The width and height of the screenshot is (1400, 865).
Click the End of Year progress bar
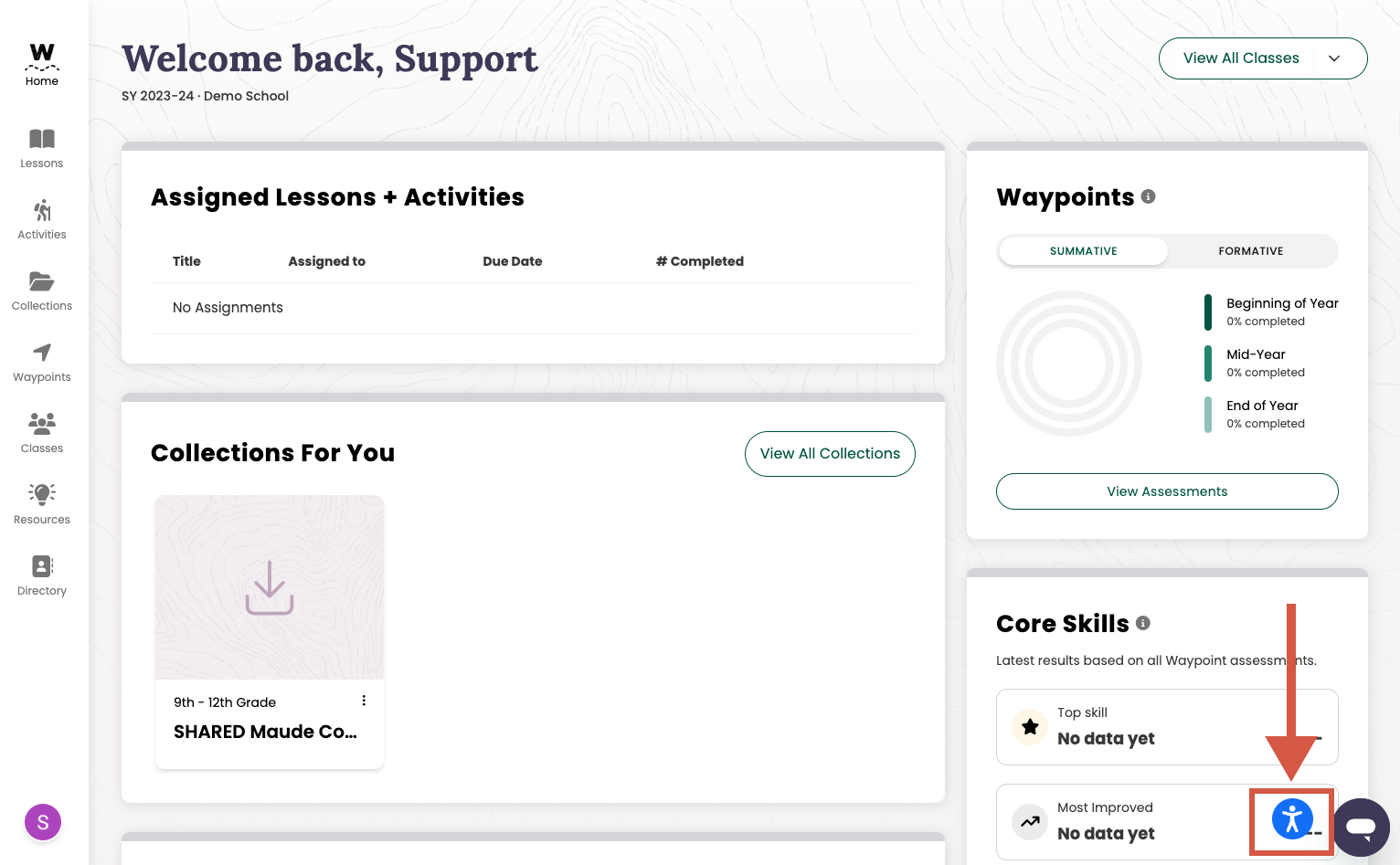tap(1208, 414)
